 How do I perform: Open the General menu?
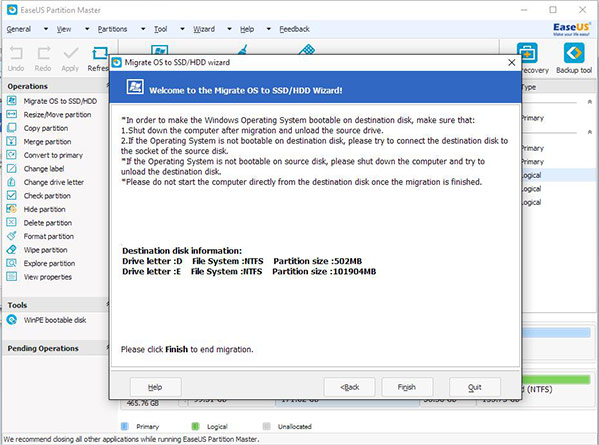click(19, 29)
